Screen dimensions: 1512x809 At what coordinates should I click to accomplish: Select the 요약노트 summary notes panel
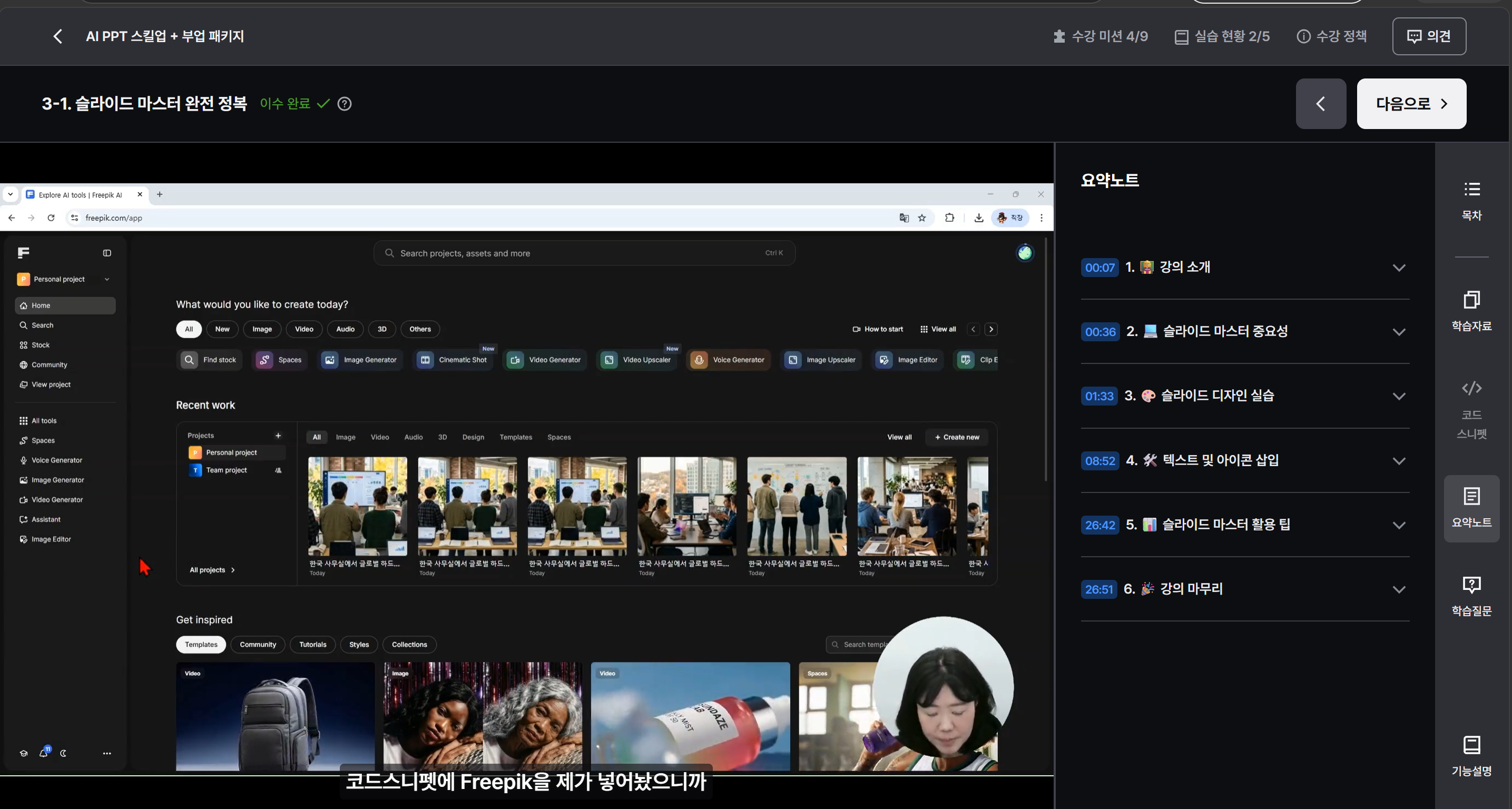[1471, 508]
